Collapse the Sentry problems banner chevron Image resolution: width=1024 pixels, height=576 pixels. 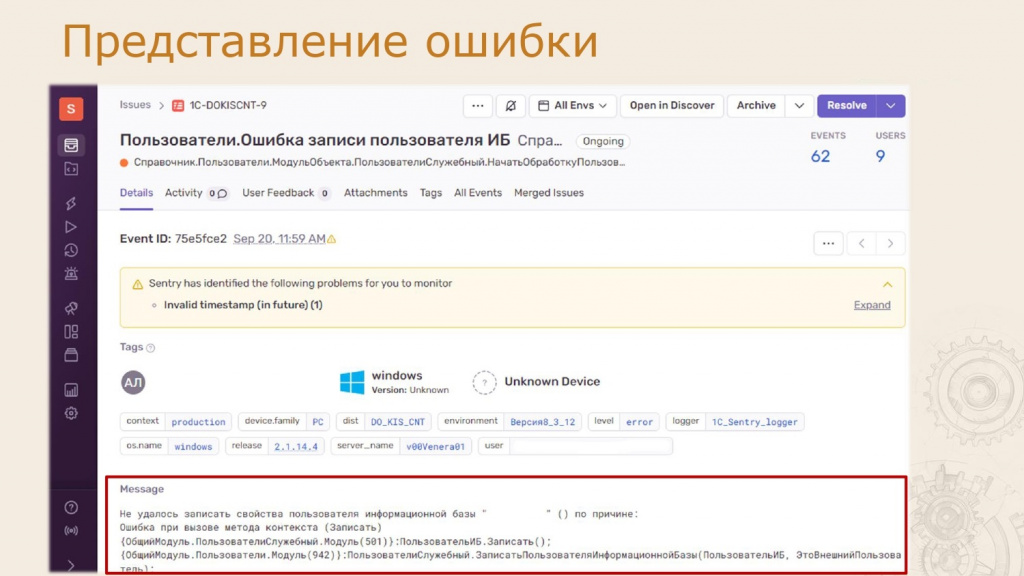pyautogui.click(x=888, y=284)
